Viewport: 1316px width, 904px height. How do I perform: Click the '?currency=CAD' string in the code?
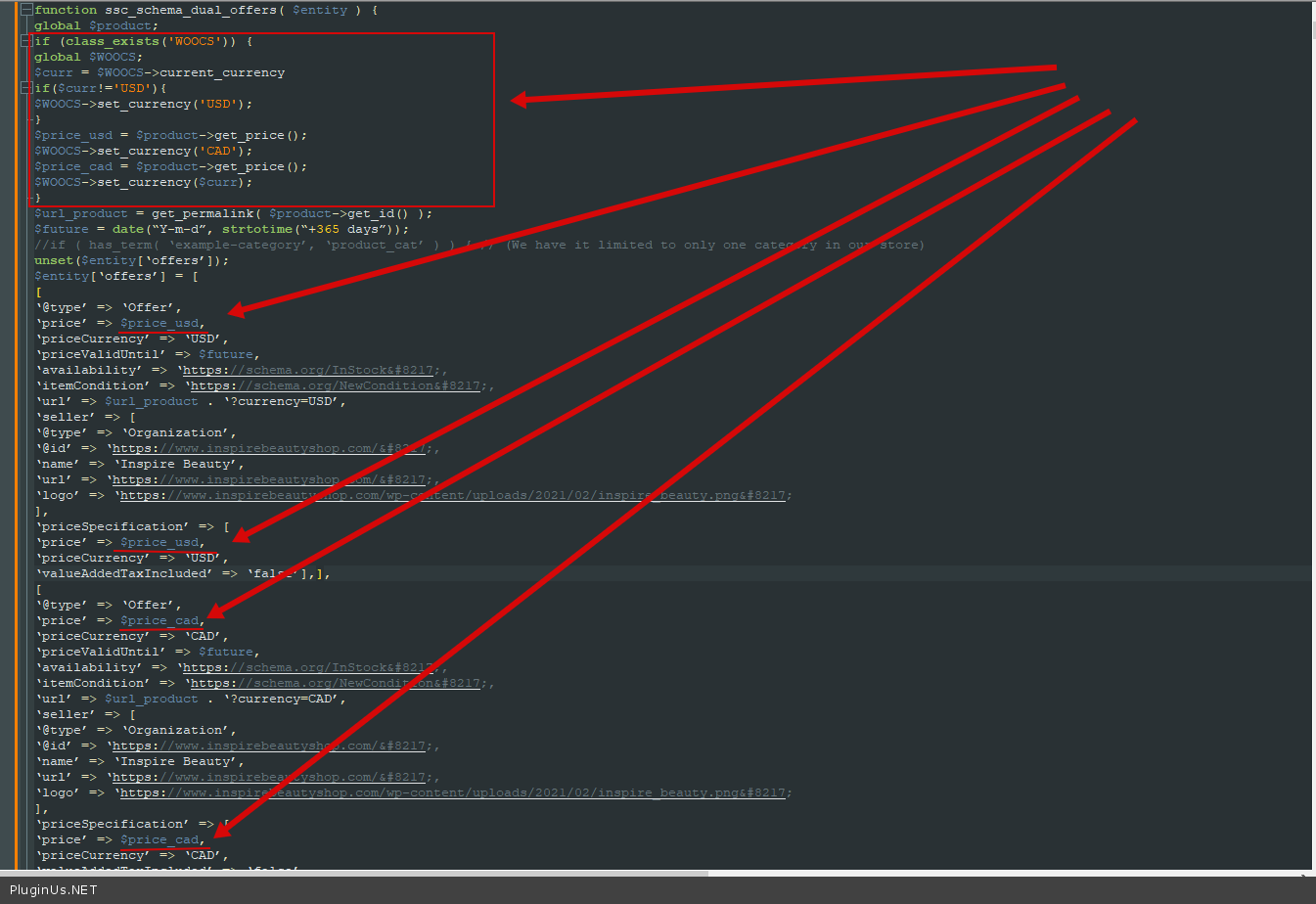[283, 699]
